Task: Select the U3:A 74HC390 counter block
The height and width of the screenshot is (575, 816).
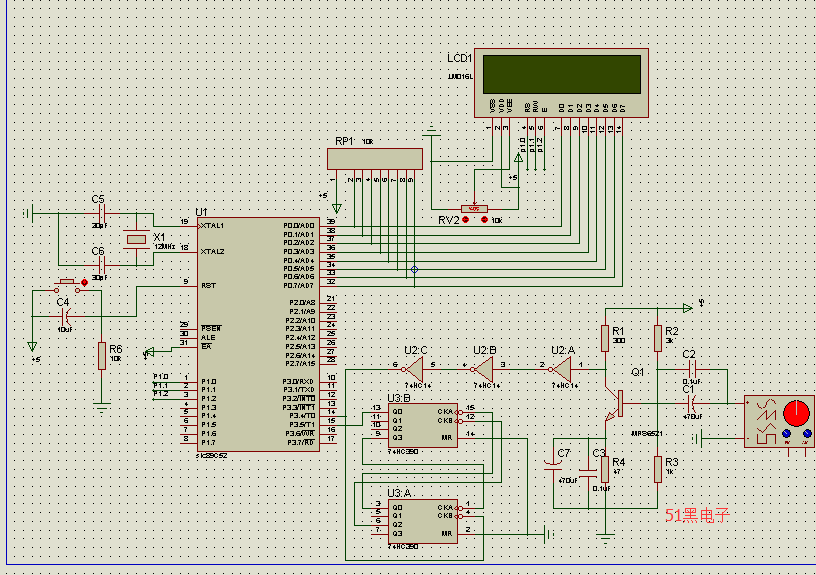Action: [x=423, y=521]
